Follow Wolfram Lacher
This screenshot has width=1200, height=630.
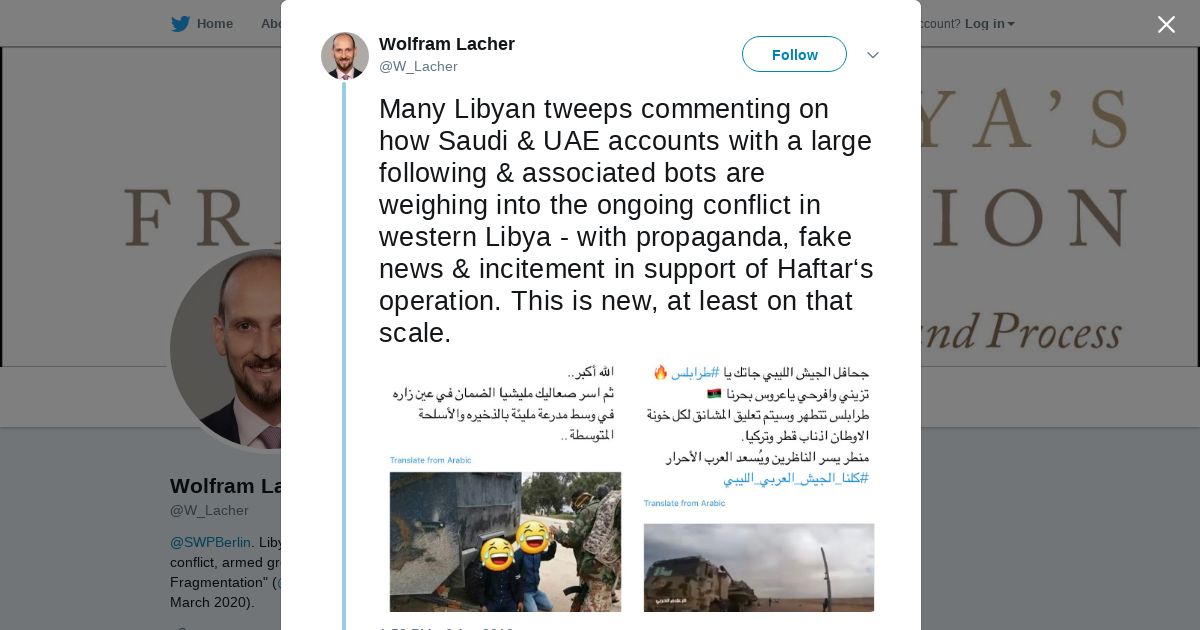tap(794, 54)
